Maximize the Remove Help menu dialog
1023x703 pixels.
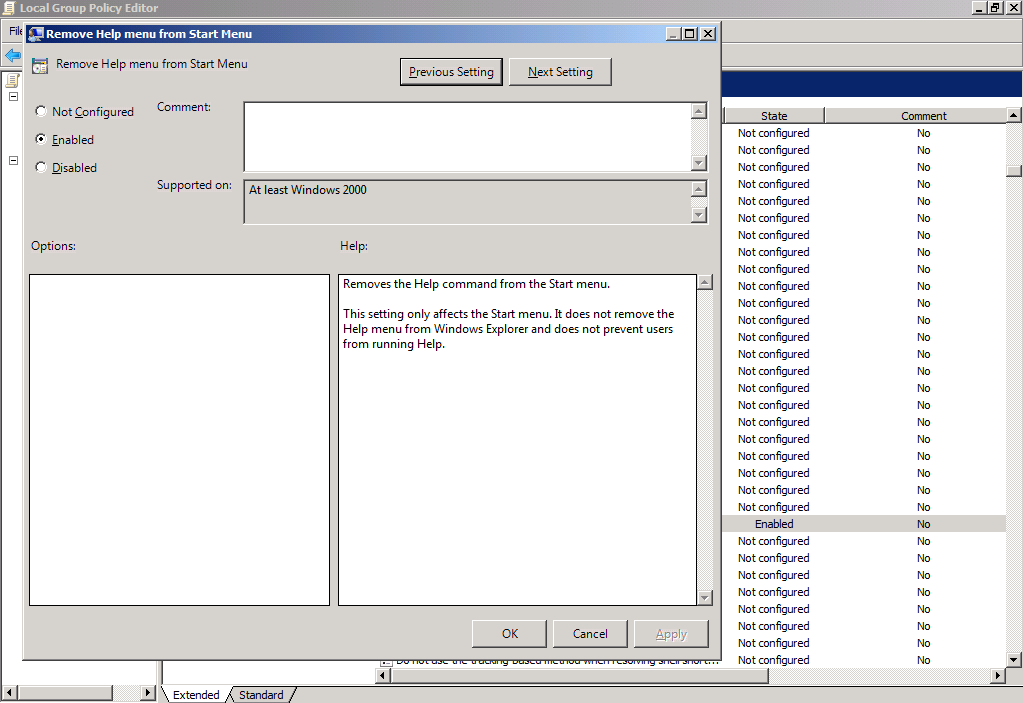point(690,34)
